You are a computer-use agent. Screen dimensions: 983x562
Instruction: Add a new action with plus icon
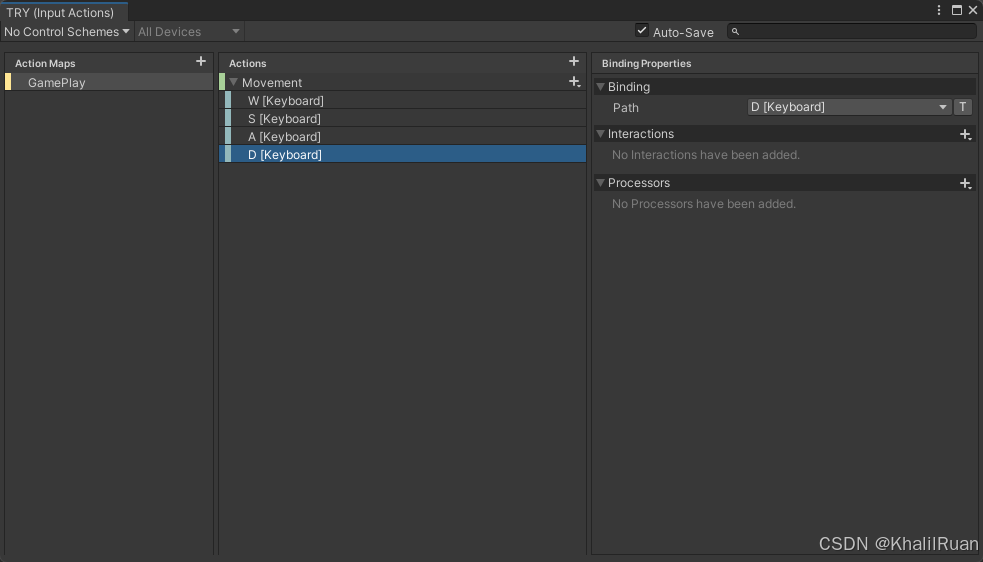(x=574, y=61)
